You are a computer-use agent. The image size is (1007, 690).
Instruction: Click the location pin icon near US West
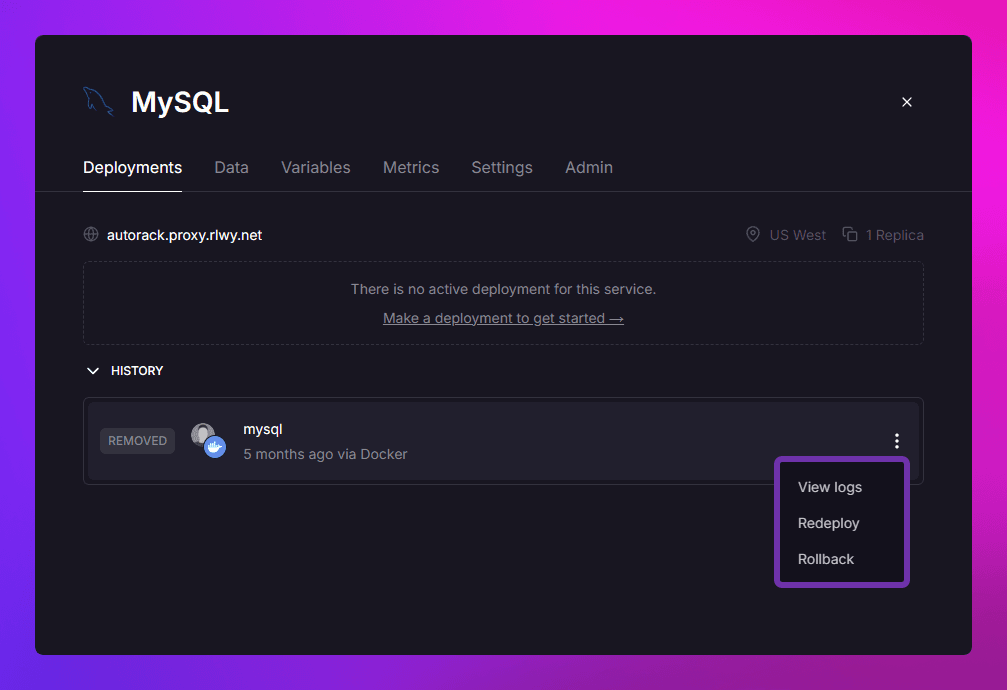pos(753,235)
